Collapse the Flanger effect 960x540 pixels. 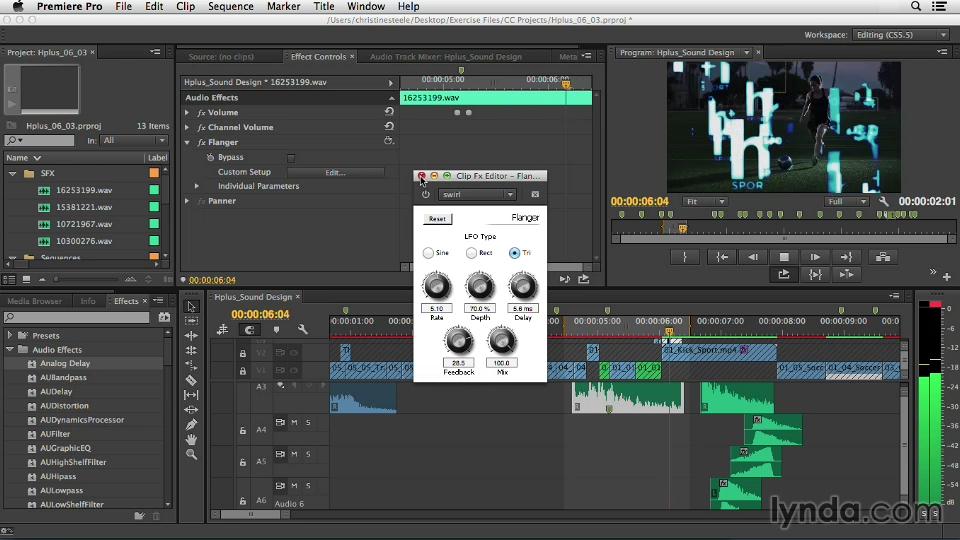click(x=187, y=143)
